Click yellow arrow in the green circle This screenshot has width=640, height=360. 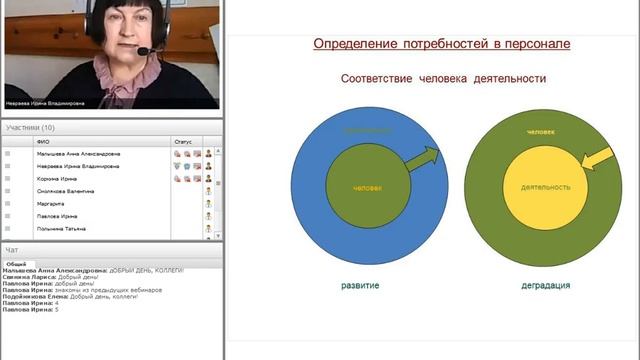point(597,159)
